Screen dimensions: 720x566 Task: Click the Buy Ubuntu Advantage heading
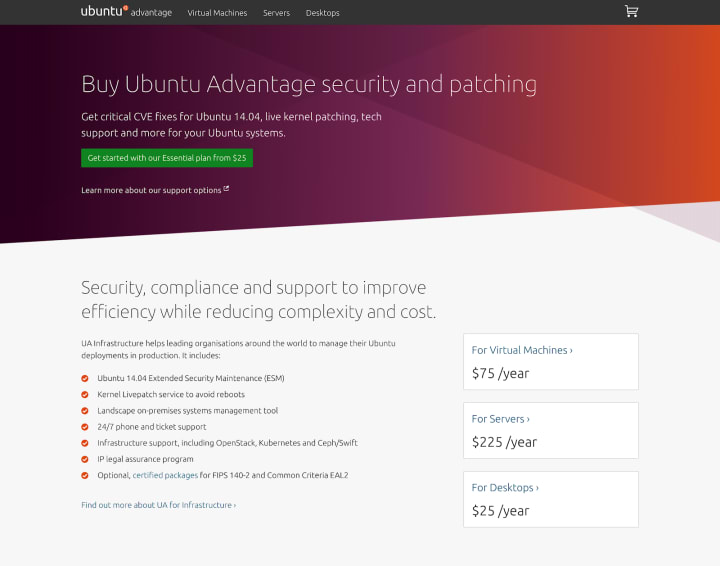click(309, 84)
